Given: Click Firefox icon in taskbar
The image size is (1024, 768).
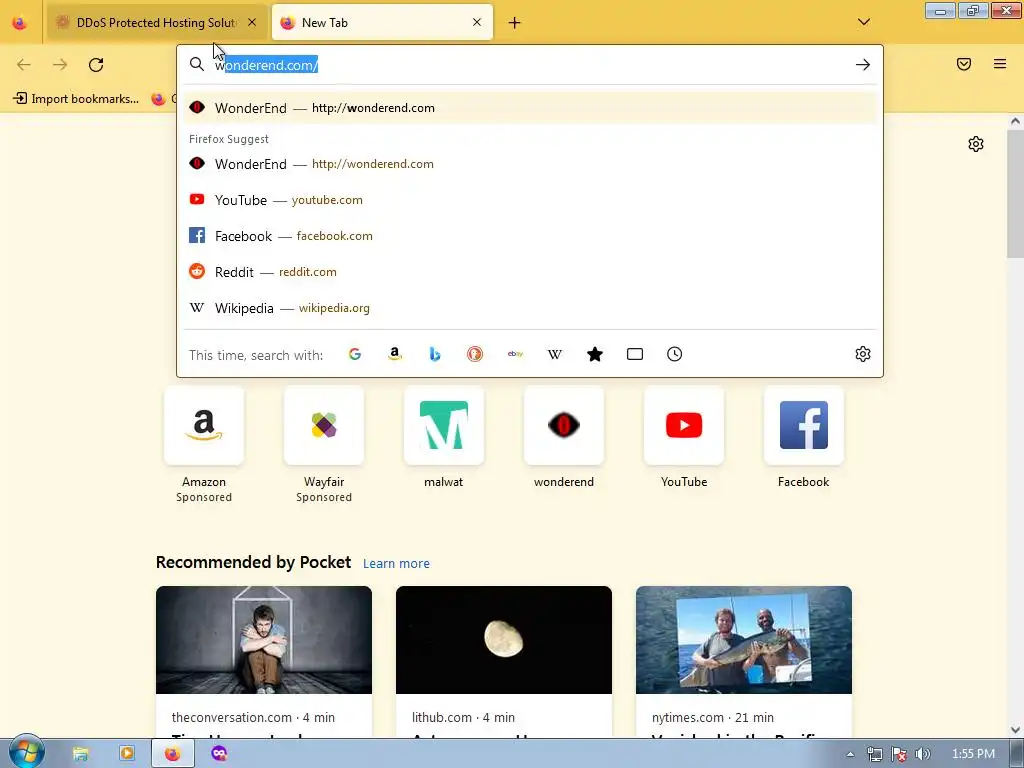Looking at the screenshot, I should pos(172,754).
